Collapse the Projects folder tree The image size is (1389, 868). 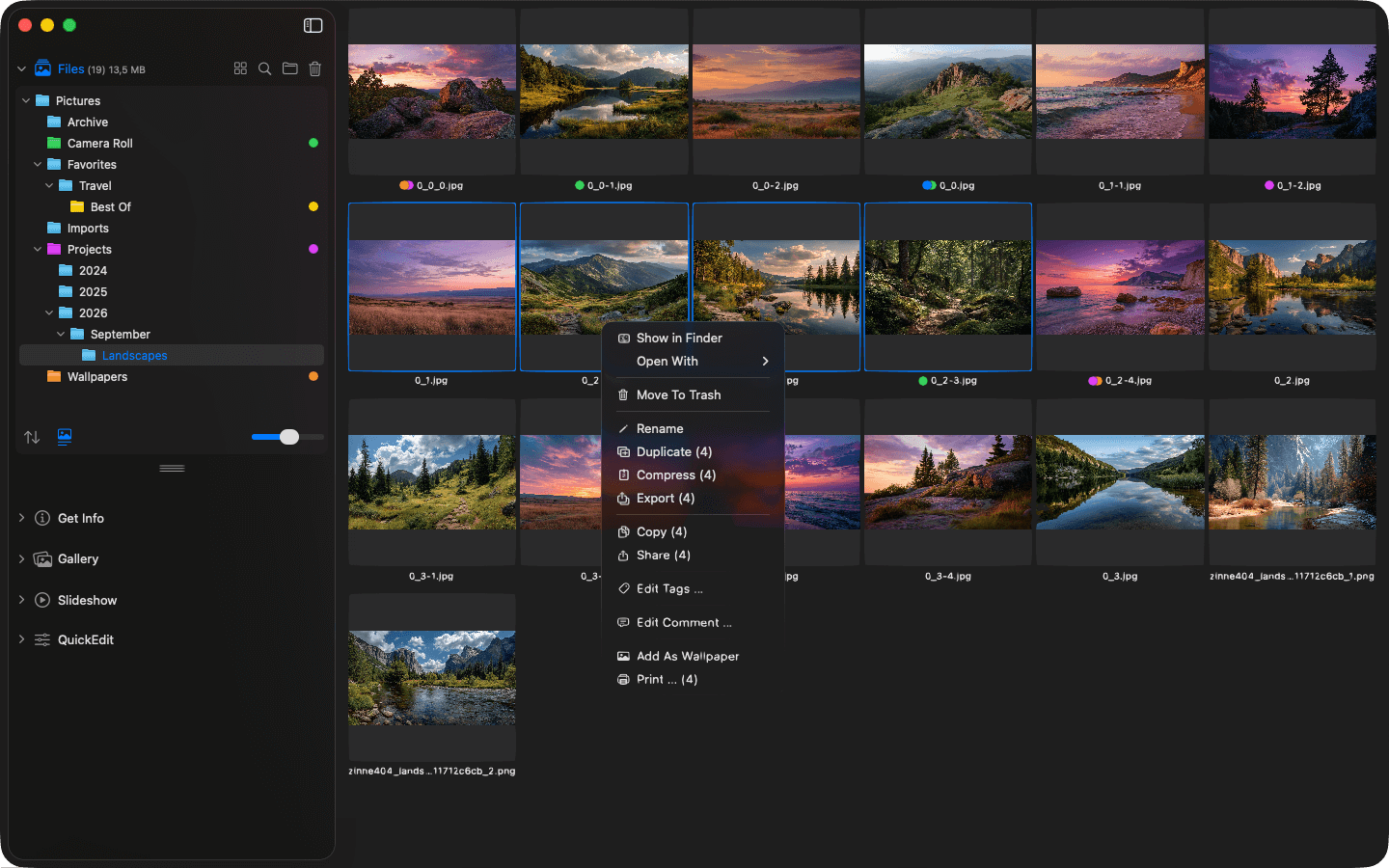pos(37,249)
